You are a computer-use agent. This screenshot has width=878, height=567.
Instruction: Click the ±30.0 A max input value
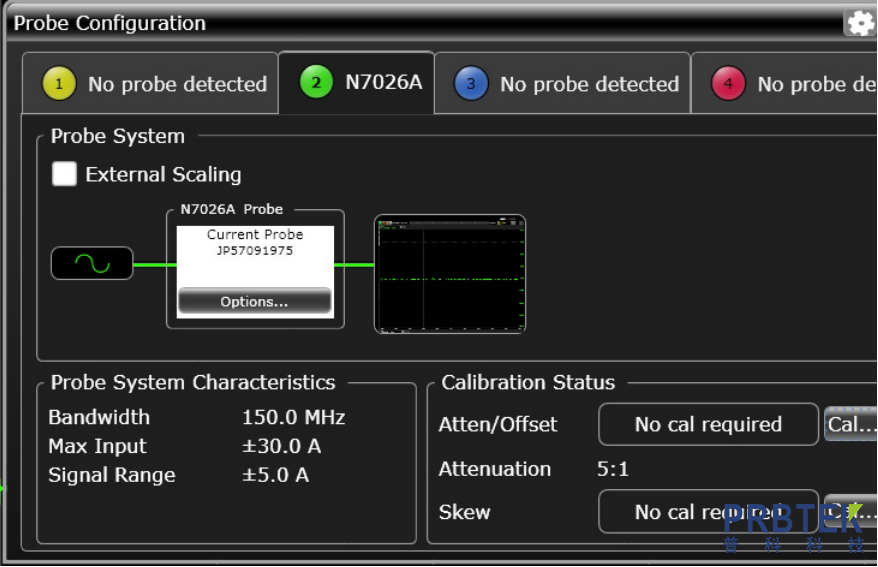(281, 446)
